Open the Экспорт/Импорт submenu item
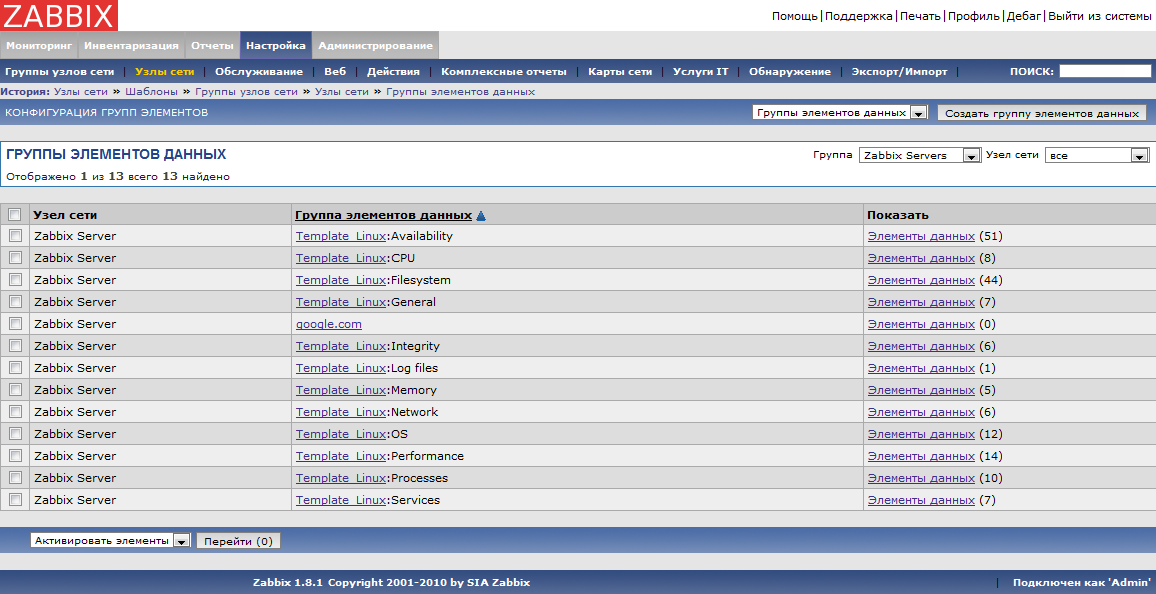The image size is (1156, 594). 899,71
